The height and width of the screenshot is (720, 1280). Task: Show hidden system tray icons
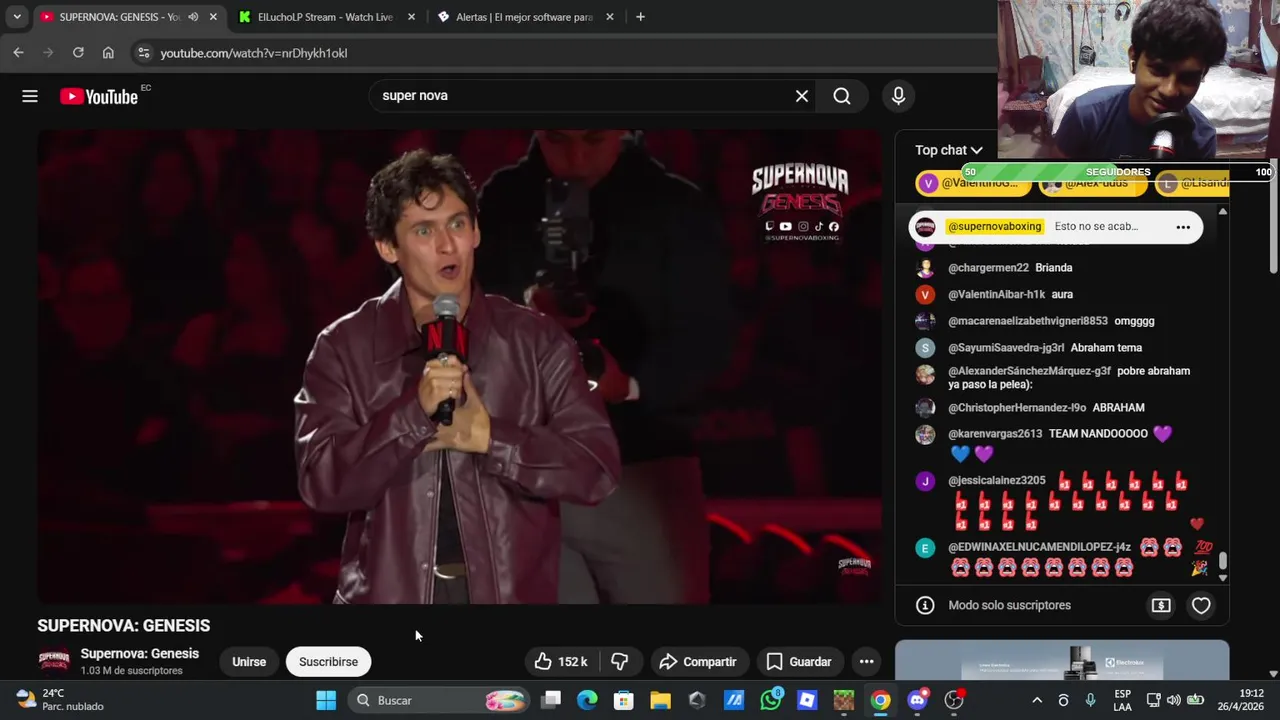(1037, 700)
